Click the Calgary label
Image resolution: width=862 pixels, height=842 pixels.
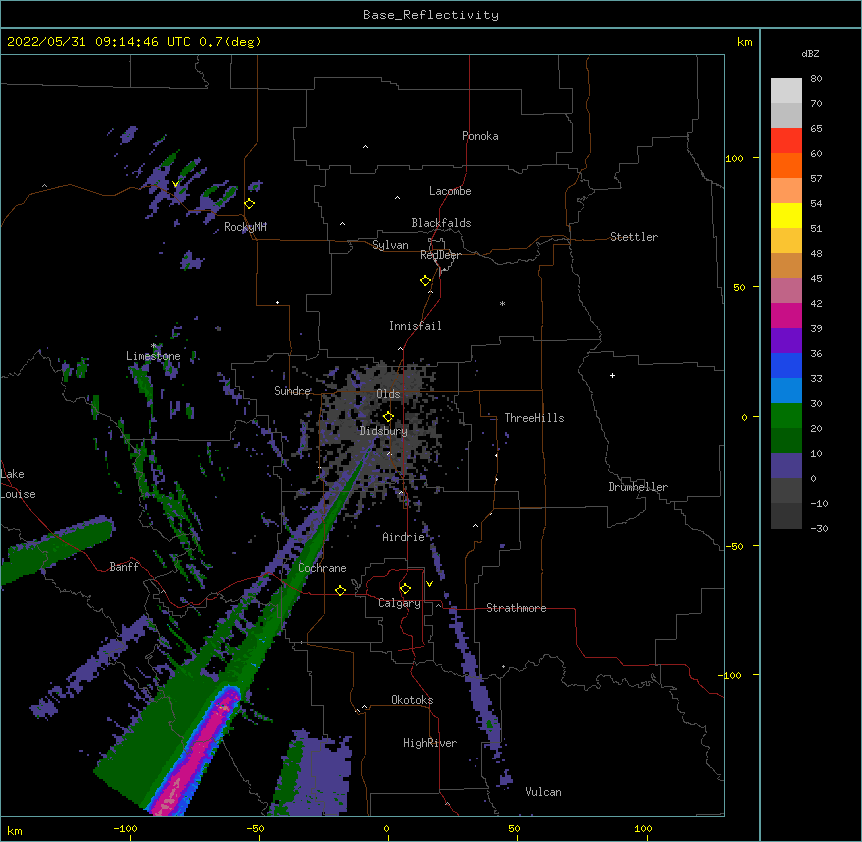pyautogui.click(x=399, y=603)
